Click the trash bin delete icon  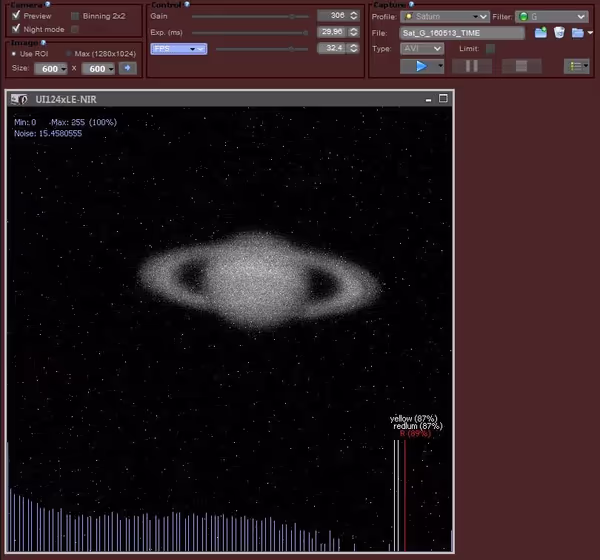pyautogui.click(x=559, y=33)
